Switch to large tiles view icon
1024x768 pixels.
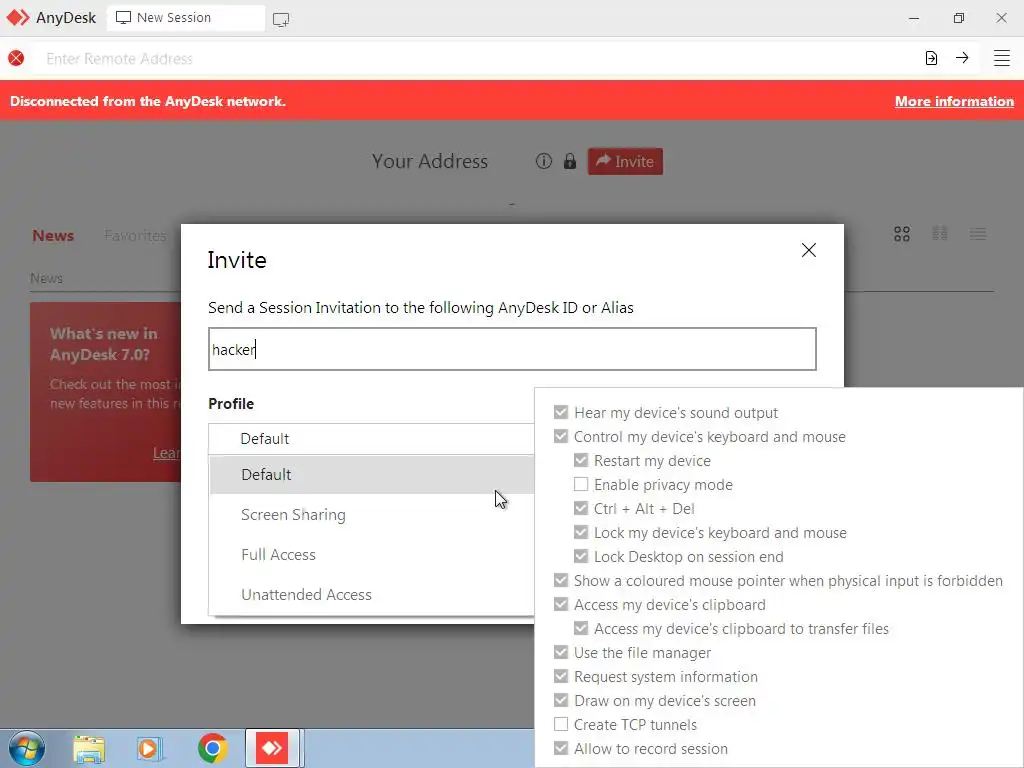tap(902, 234)
